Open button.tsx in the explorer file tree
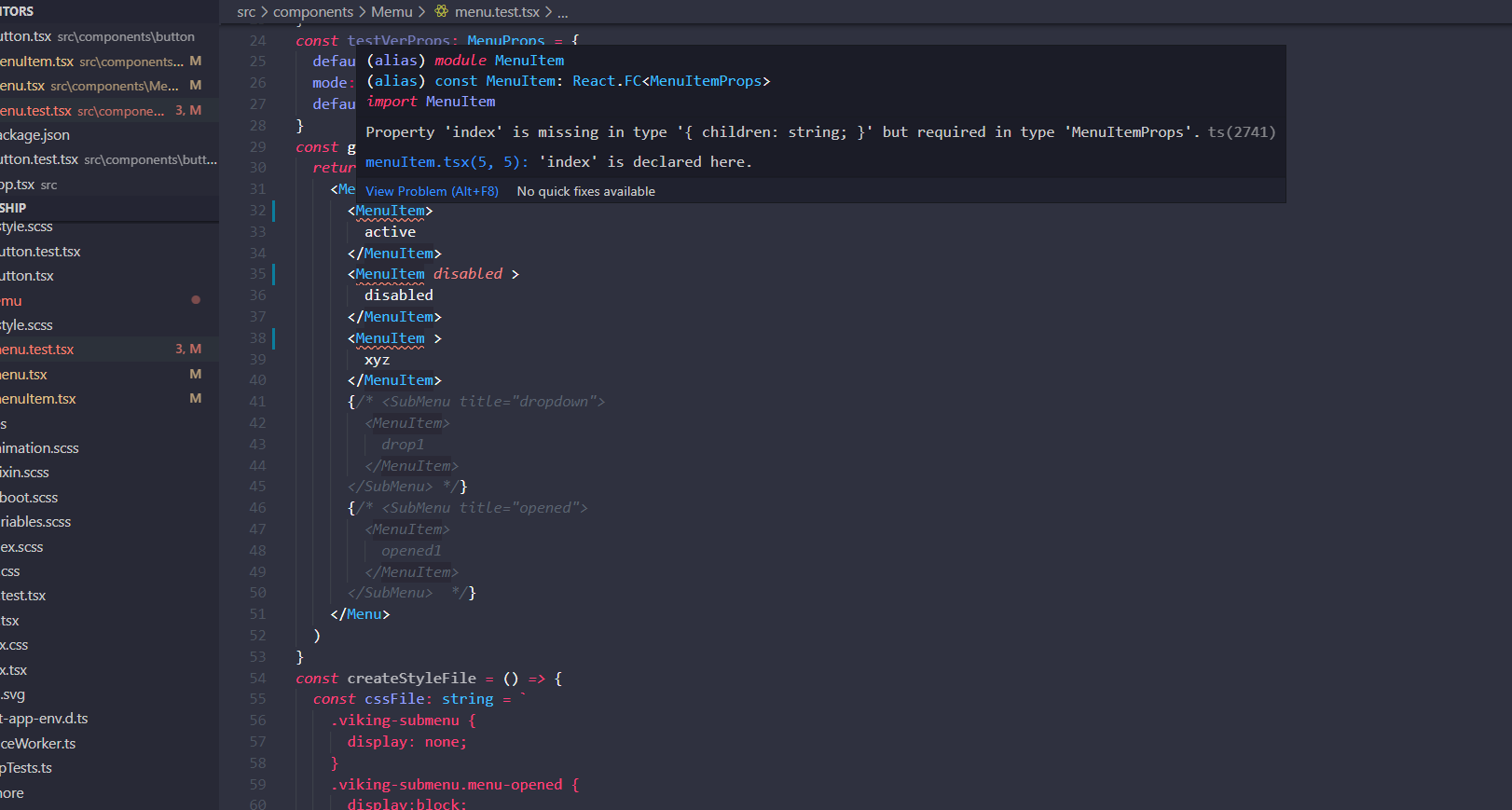This screenshot has height=810, width=1512. [x=109, y=276]
